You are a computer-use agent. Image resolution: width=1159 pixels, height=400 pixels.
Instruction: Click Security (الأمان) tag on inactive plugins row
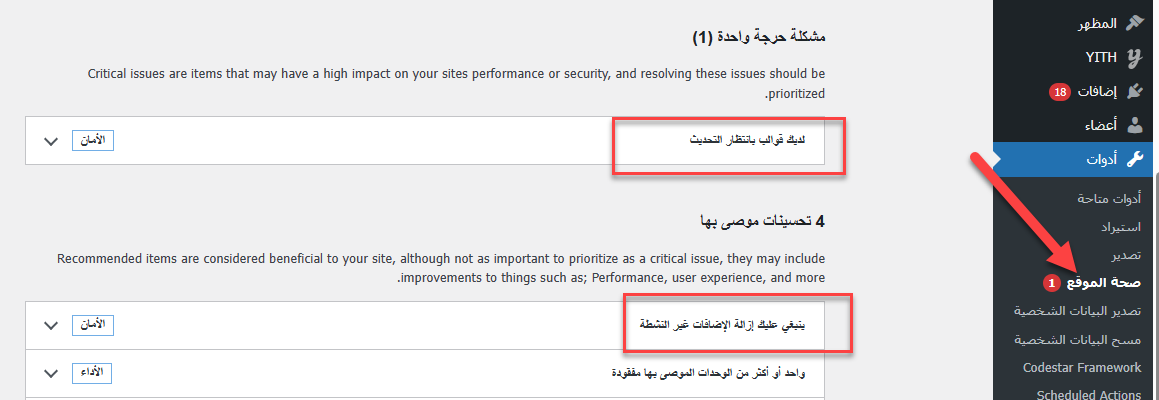92,325
